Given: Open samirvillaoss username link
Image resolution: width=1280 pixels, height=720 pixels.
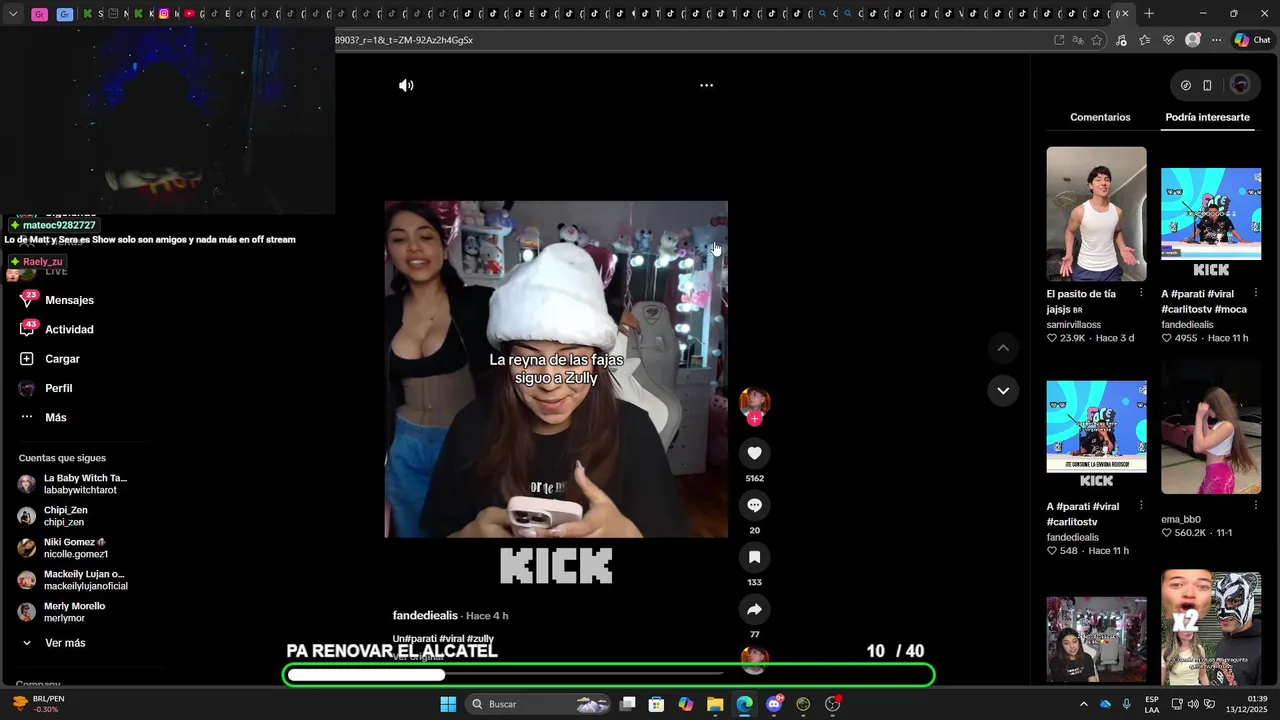Looking at the screenshot, I should 1073,325.
